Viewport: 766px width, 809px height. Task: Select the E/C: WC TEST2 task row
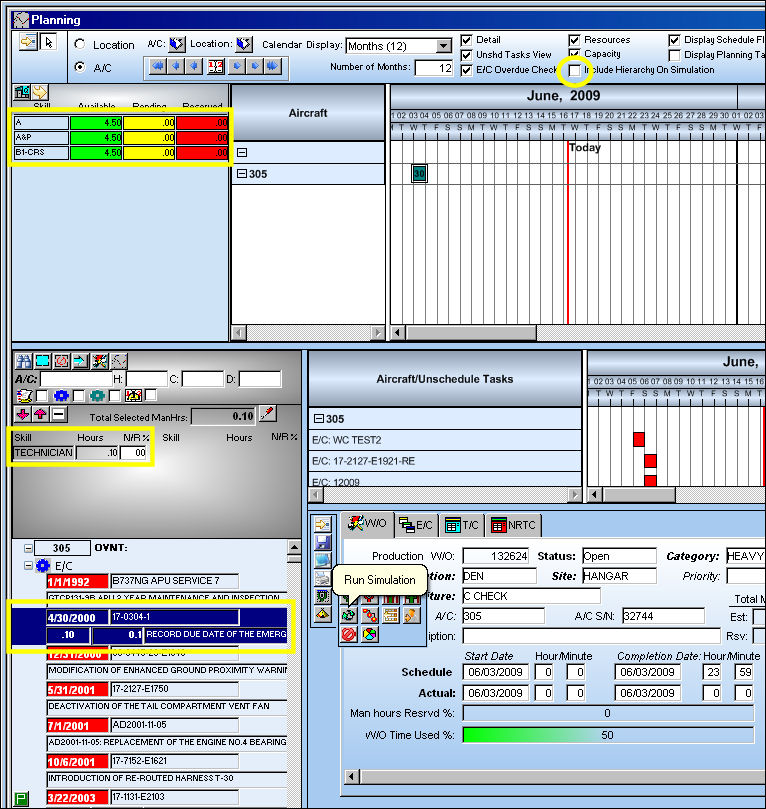click(445, 440)
